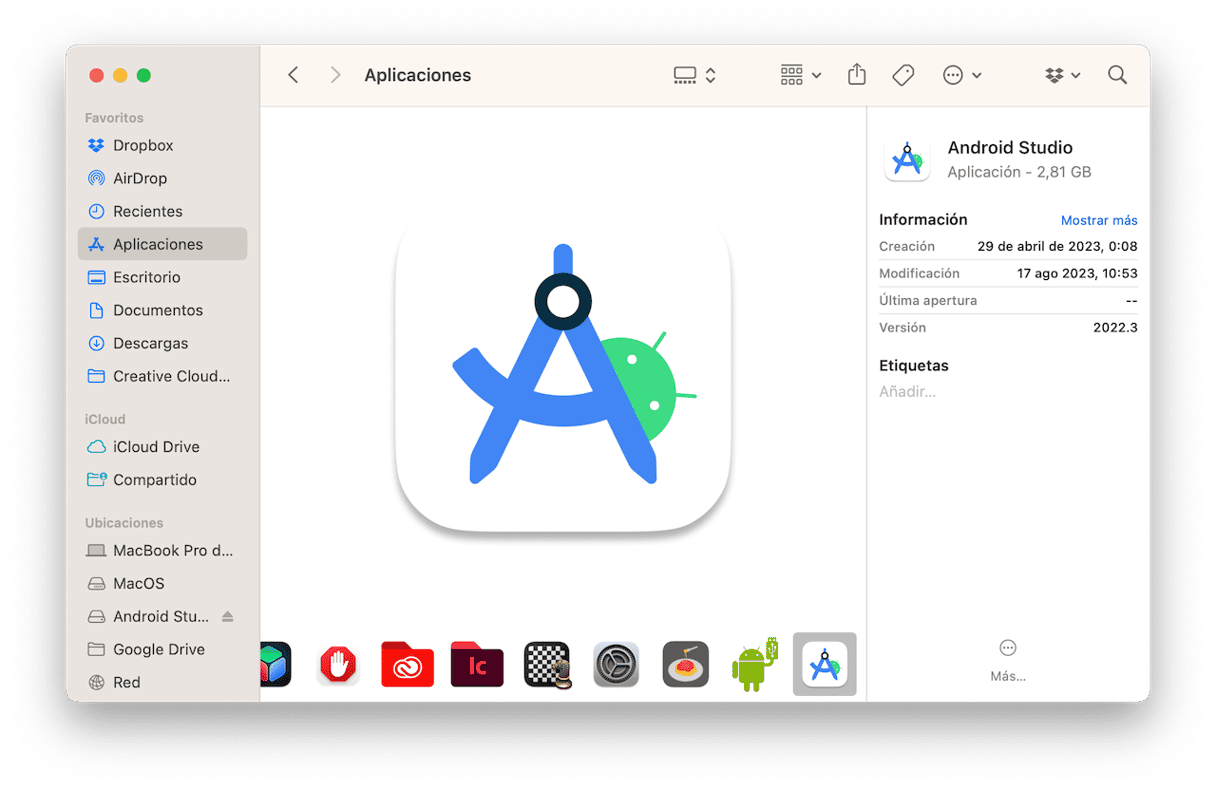The image size is (1216, 789).
Task: Click the Etiquetas heading
Action: pyautogui.click(x=914, y=366)
